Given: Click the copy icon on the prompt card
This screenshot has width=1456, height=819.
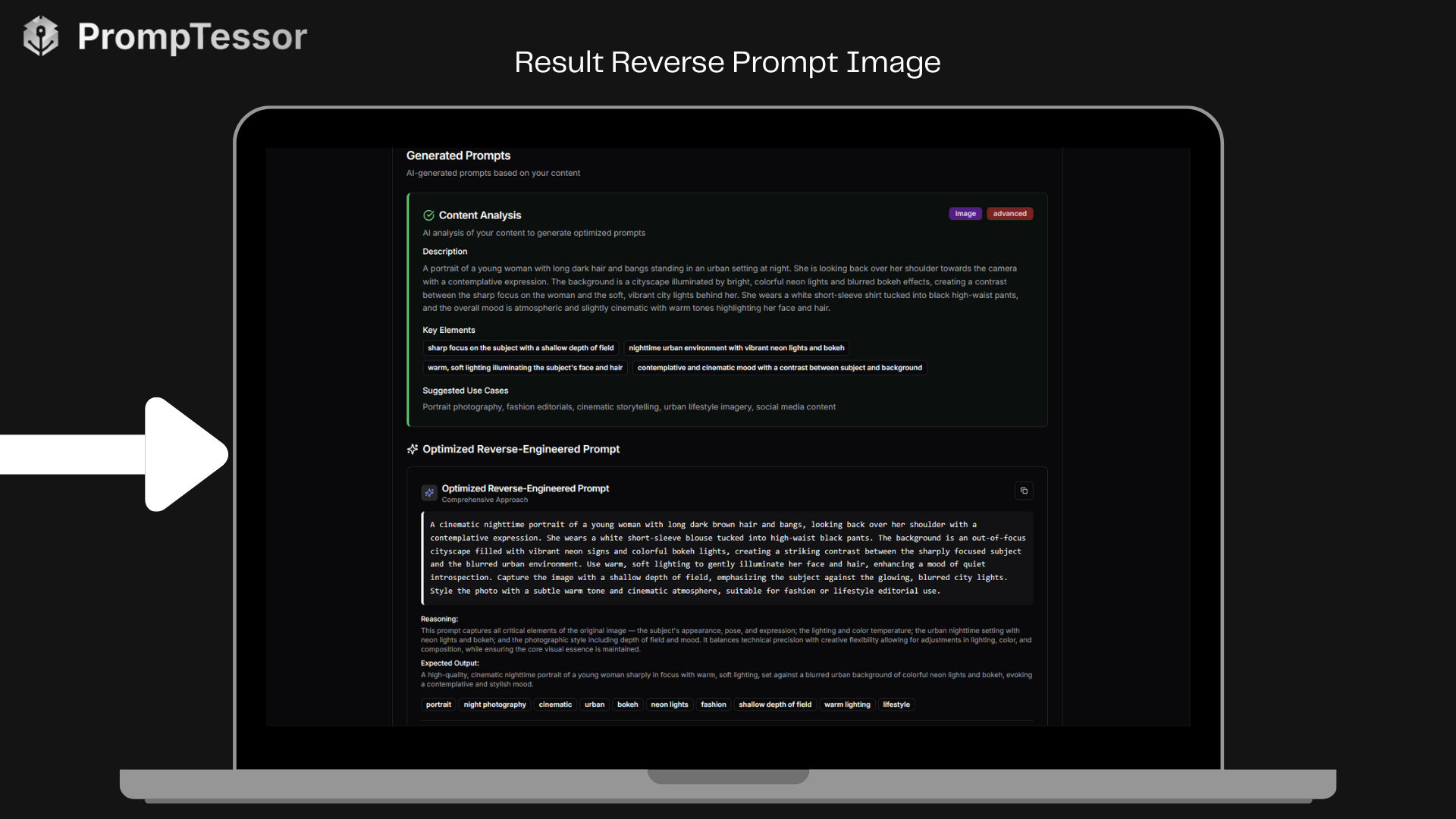Looking at the screenshot, I should coord(1024,491).
